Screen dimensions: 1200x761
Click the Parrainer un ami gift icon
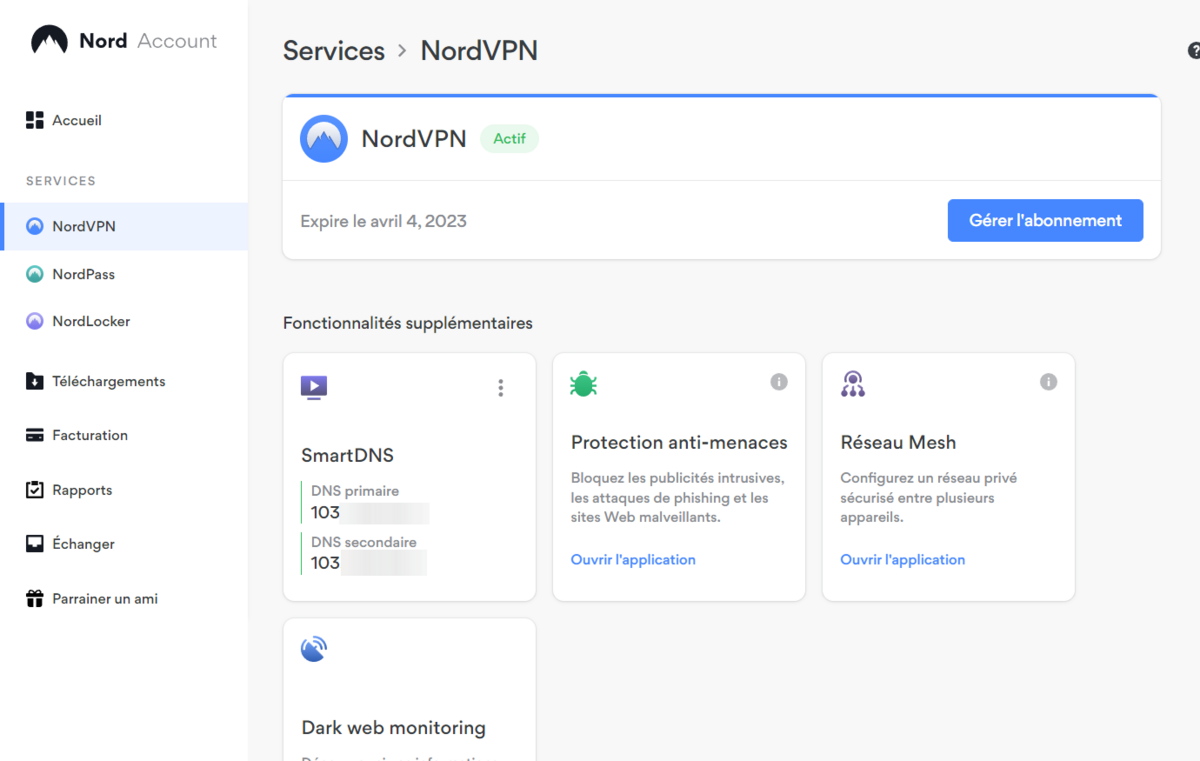point(35,599)
